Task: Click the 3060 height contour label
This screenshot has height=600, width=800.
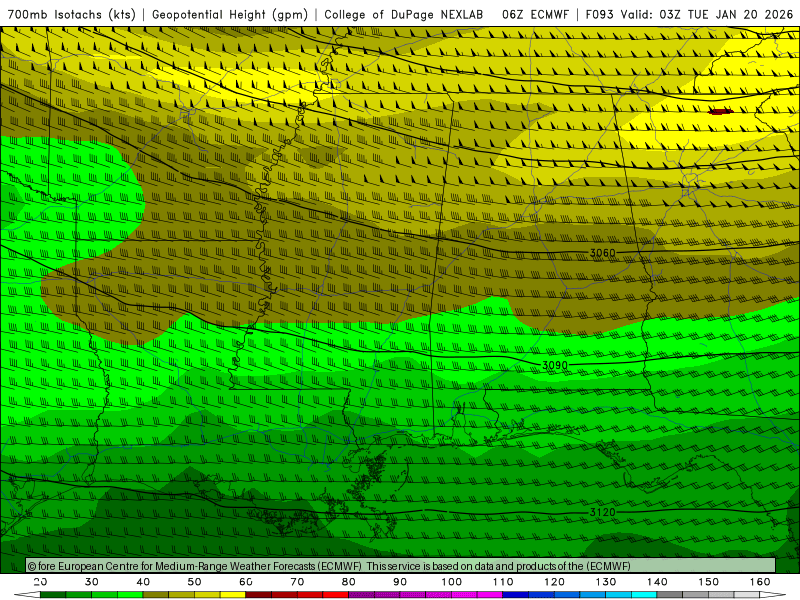Action: point(603,253)
